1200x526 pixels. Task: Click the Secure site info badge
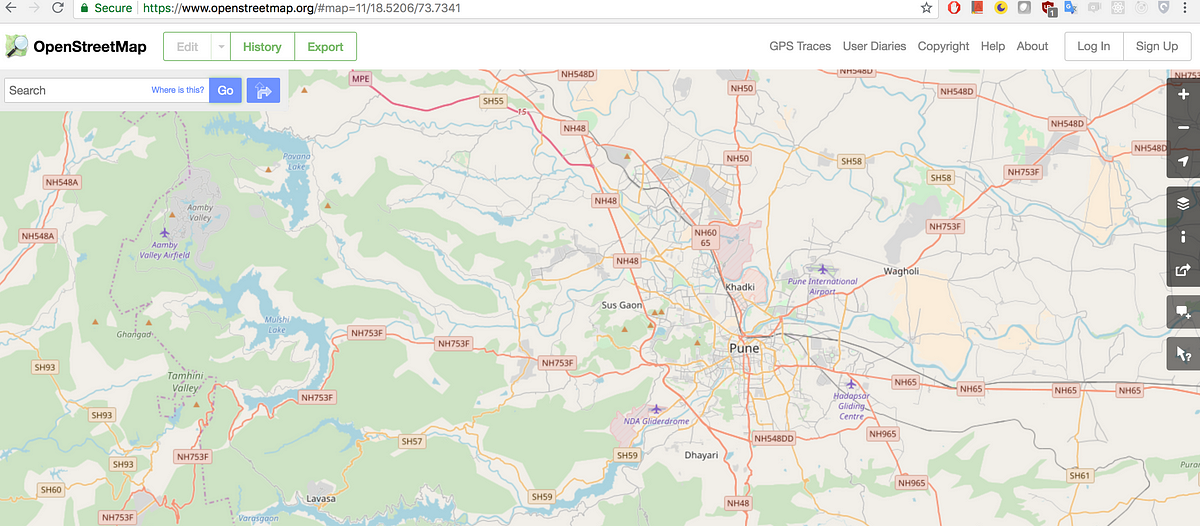pyautogui.click(x=106, y=8)
